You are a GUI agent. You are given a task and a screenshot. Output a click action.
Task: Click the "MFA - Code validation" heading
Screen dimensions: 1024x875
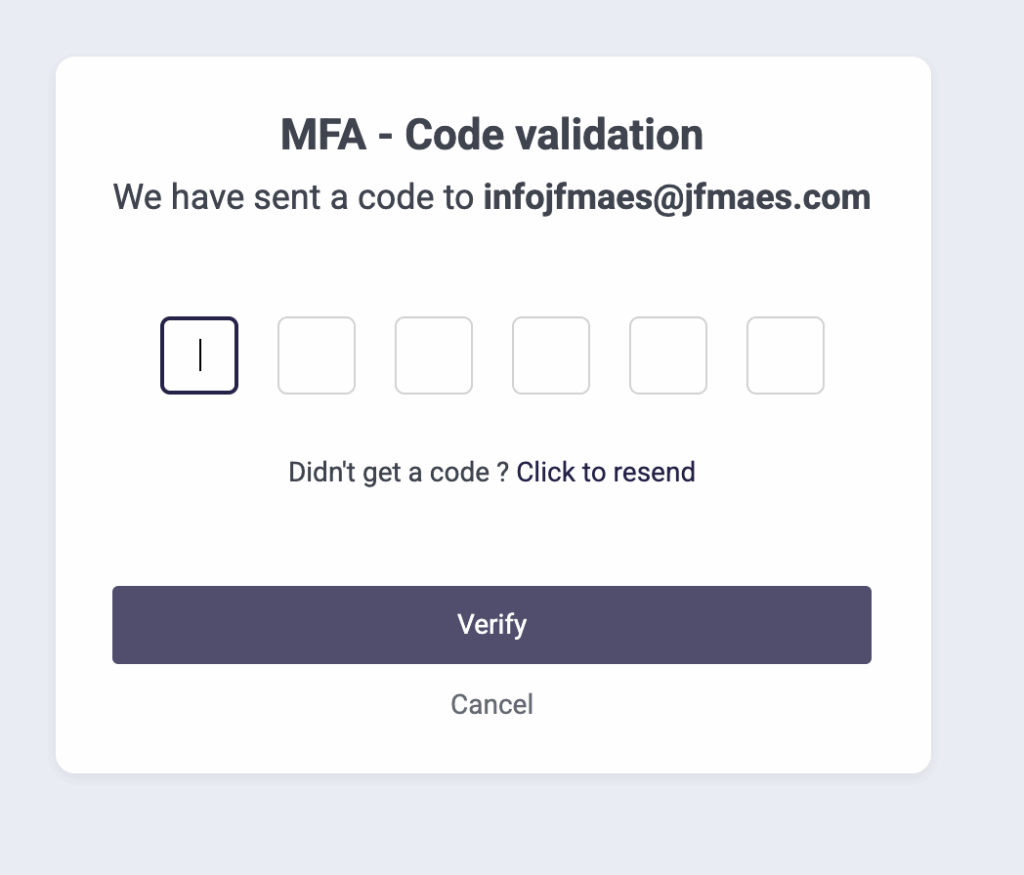point(492,135)
